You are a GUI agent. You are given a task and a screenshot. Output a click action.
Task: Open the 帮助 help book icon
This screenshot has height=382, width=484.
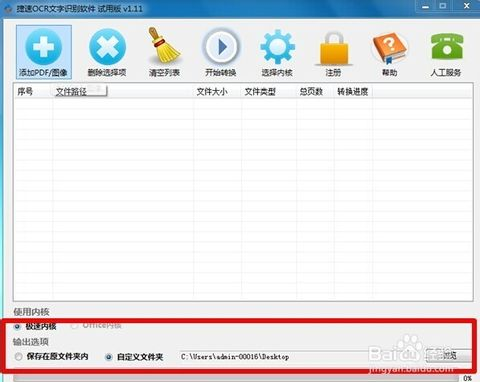click(390, 48)
